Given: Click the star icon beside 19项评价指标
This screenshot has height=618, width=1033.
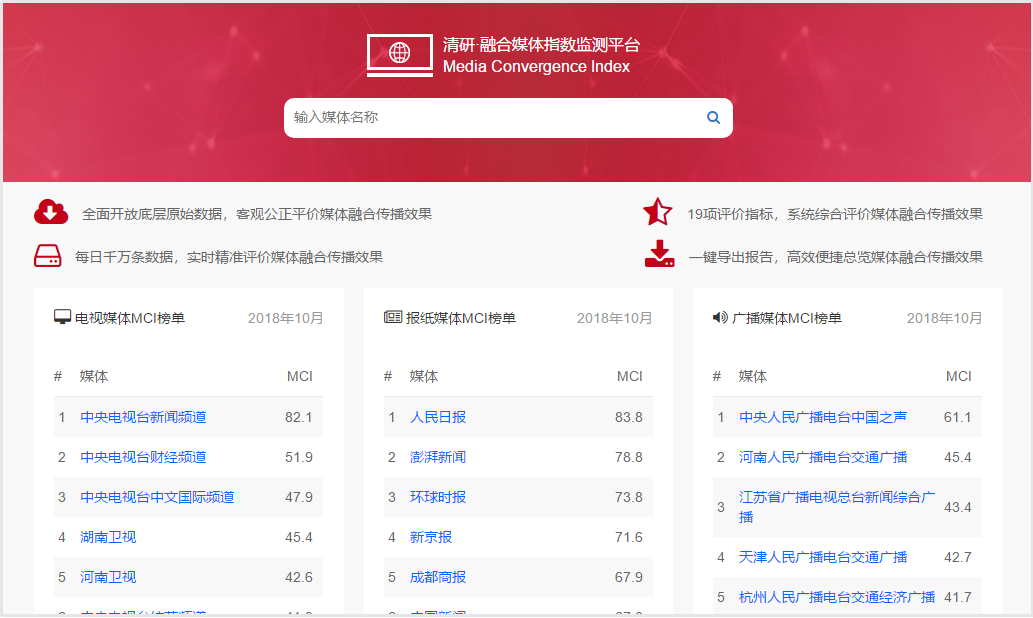Looking at the screenshot, I should tap(657, 212).
